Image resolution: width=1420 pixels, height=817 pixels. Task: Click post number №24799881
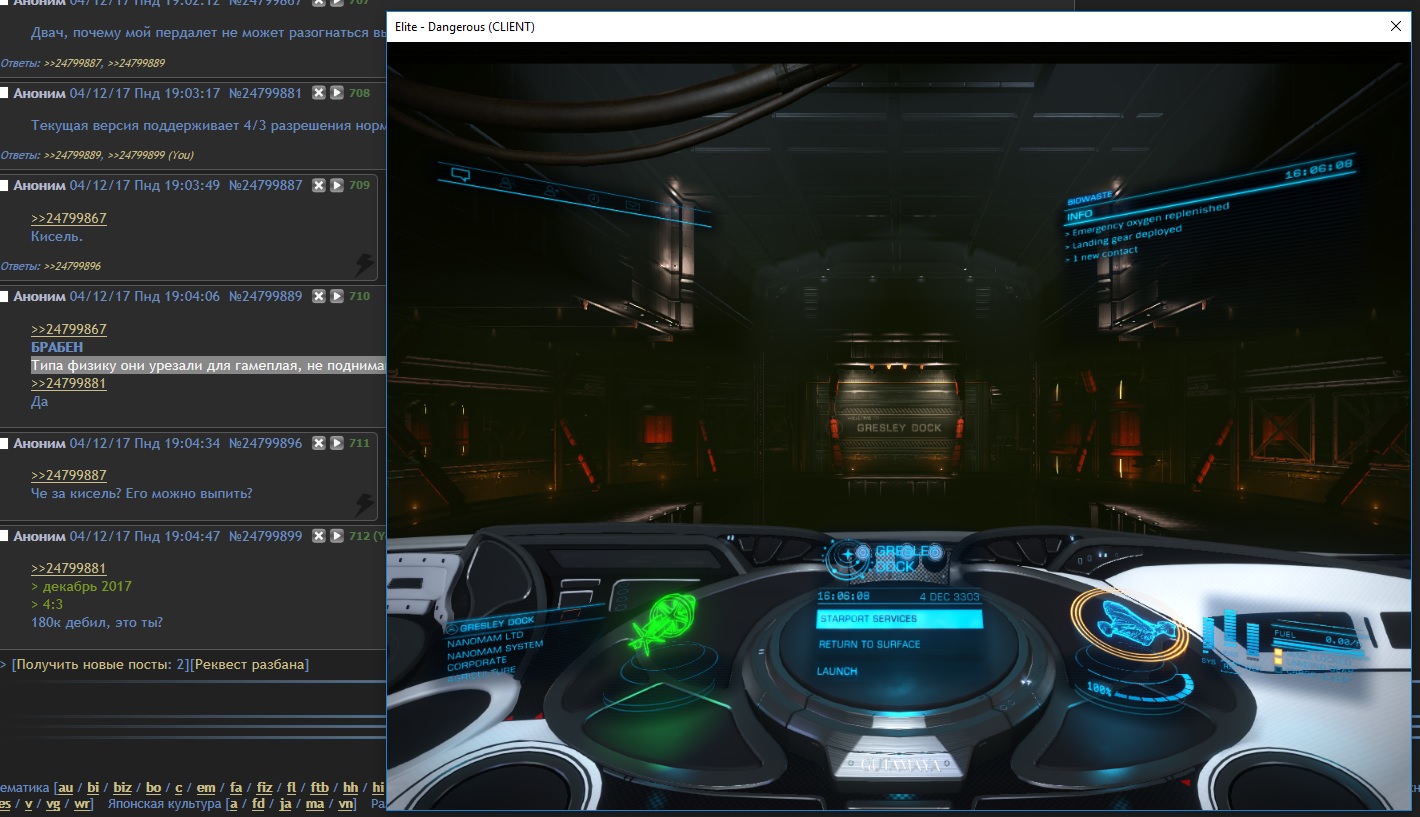click(265, 93)
